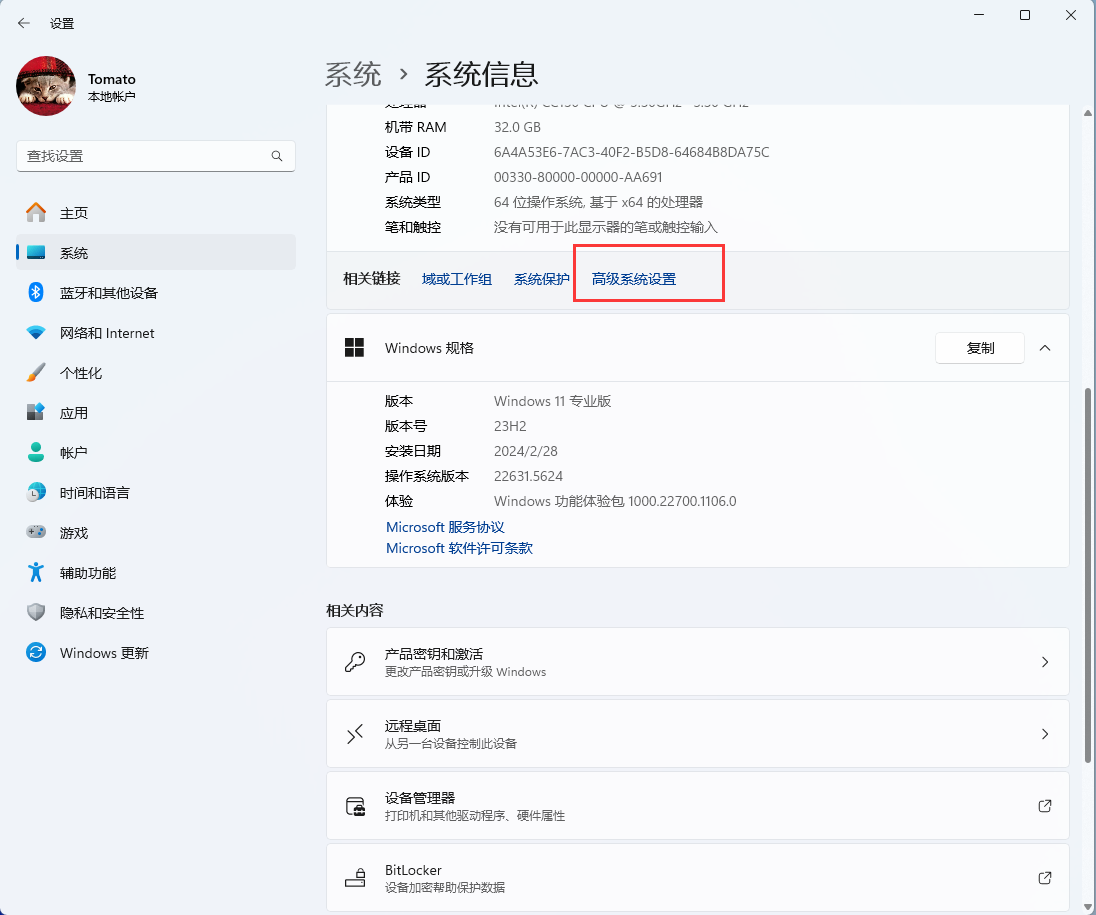Open 个性化 paintbrush icon
The width and height of the screenshot is (1096, 915).
(36, 373)
